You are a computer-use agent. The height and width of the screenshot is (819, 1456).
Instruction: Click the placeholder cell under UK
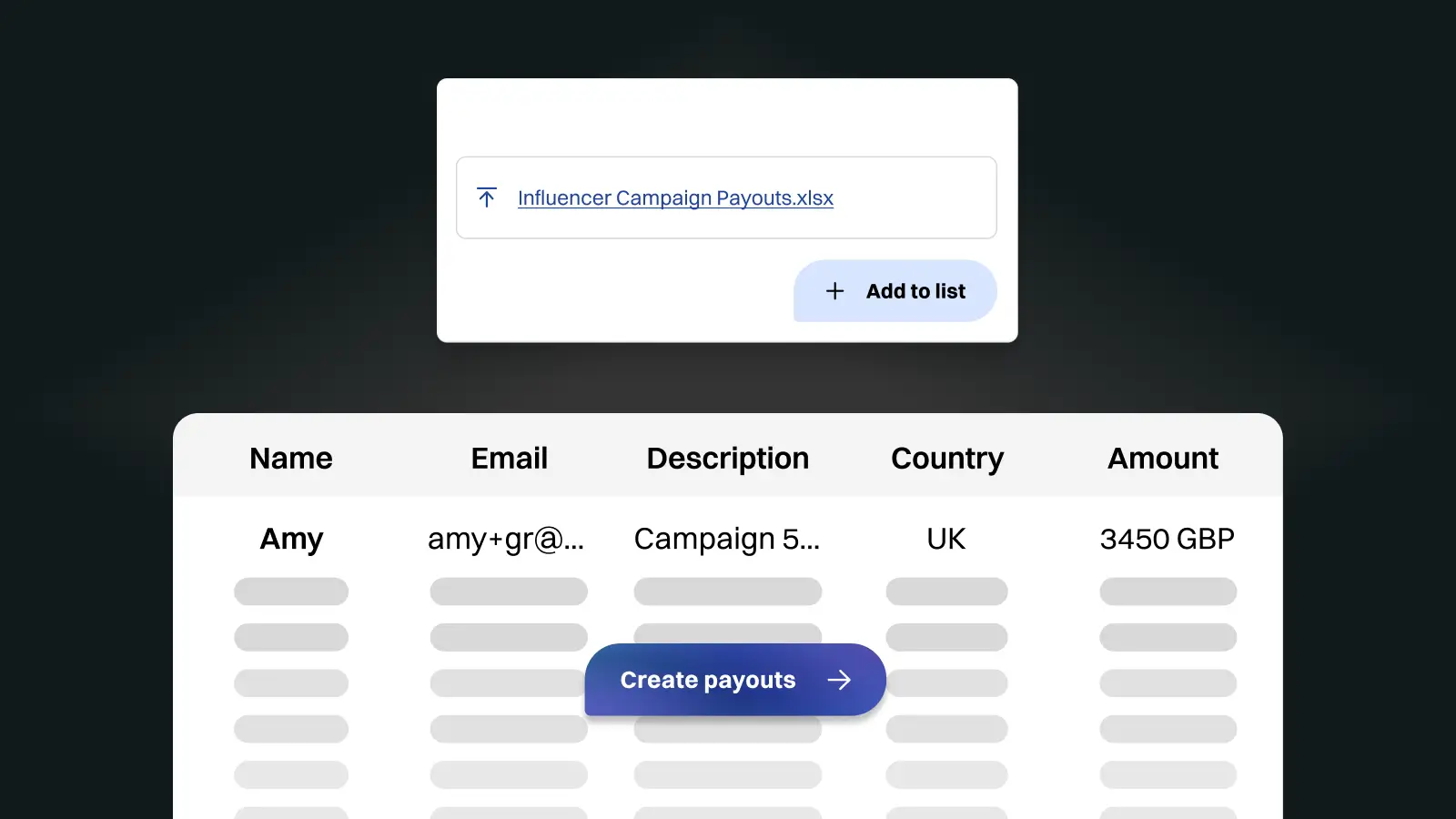[946, 591]
